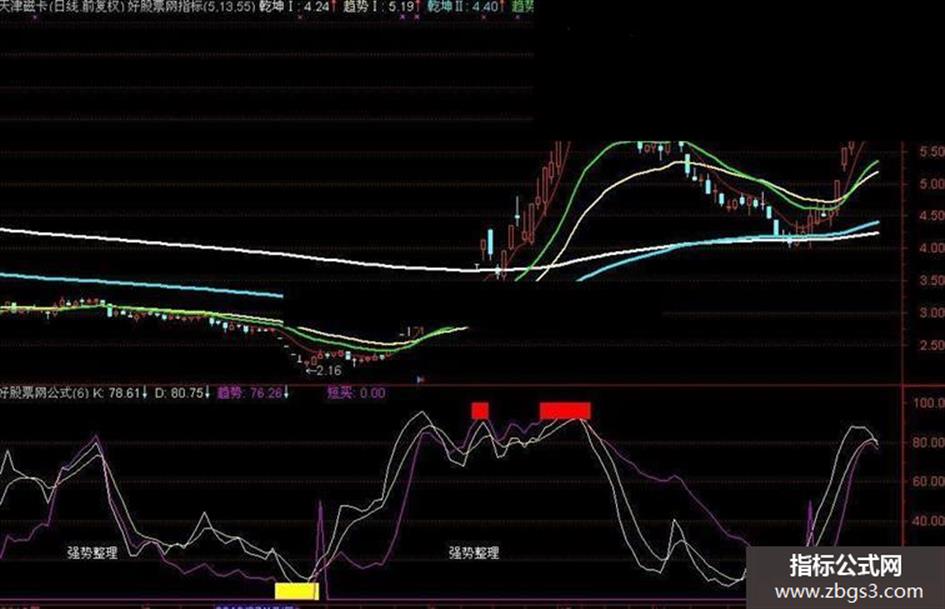Click the small flag marker above the indicator panel
This screenshot has height=609, width=945.
click(x=421, y=379)
